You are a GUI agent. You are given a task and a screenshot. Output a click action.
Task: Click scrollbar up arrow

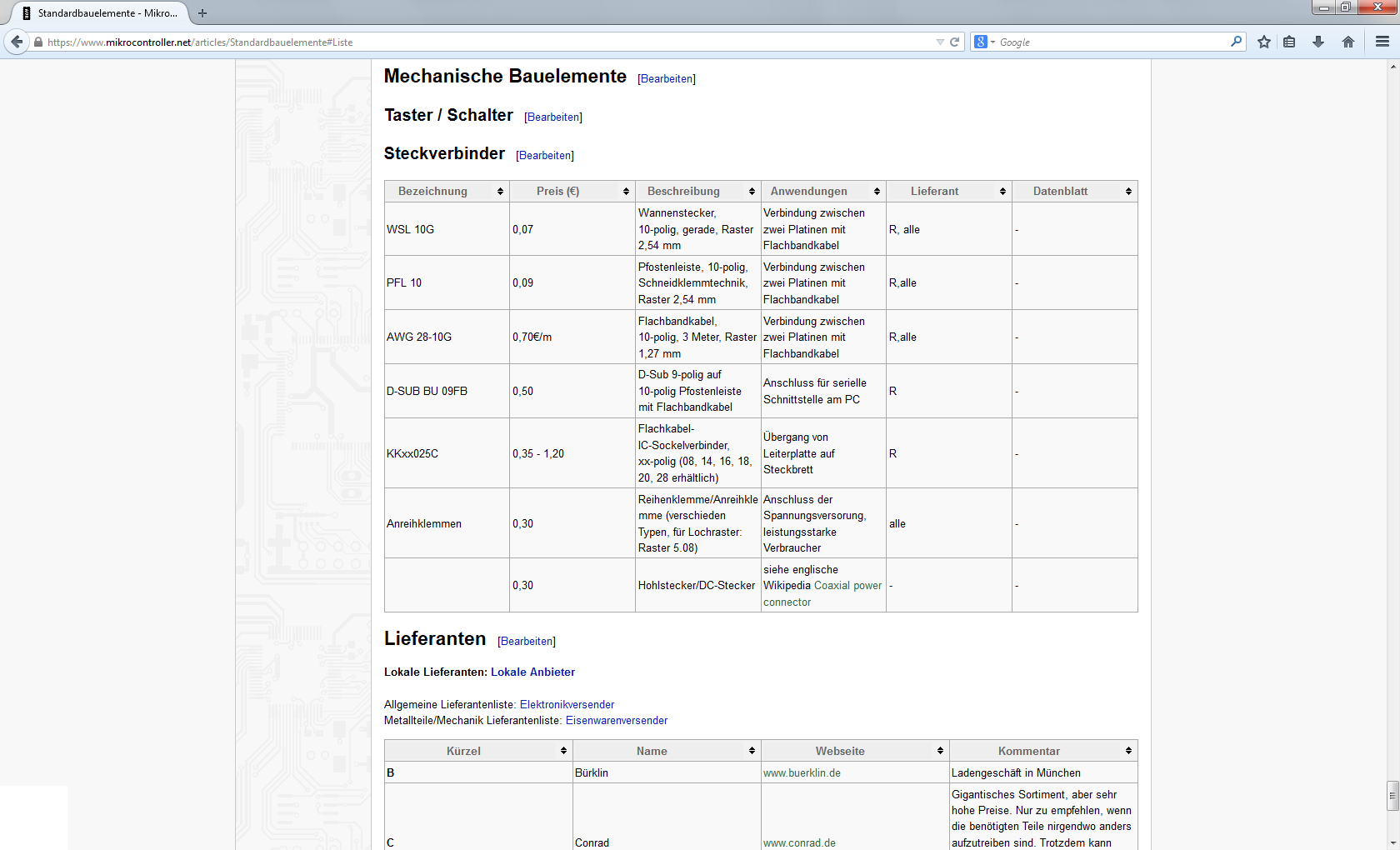[1393, 65]
